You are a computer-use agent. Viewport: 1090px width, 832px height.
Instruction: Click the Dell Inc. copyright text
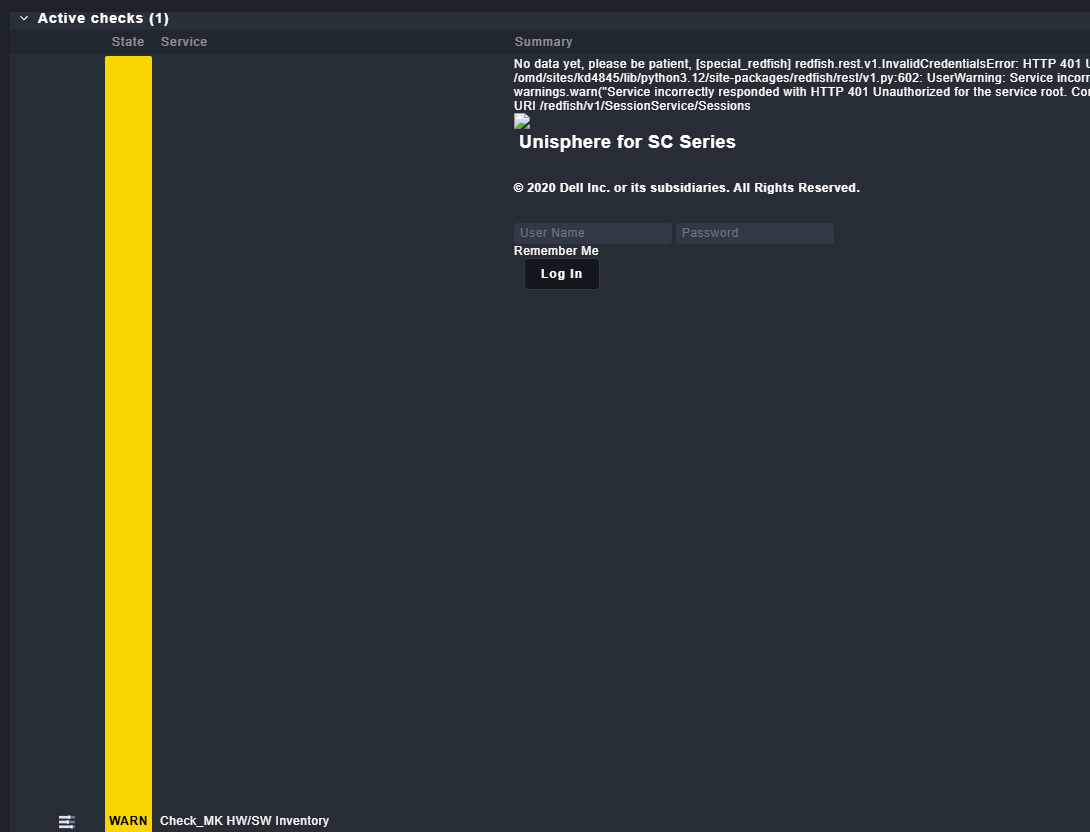686,188
